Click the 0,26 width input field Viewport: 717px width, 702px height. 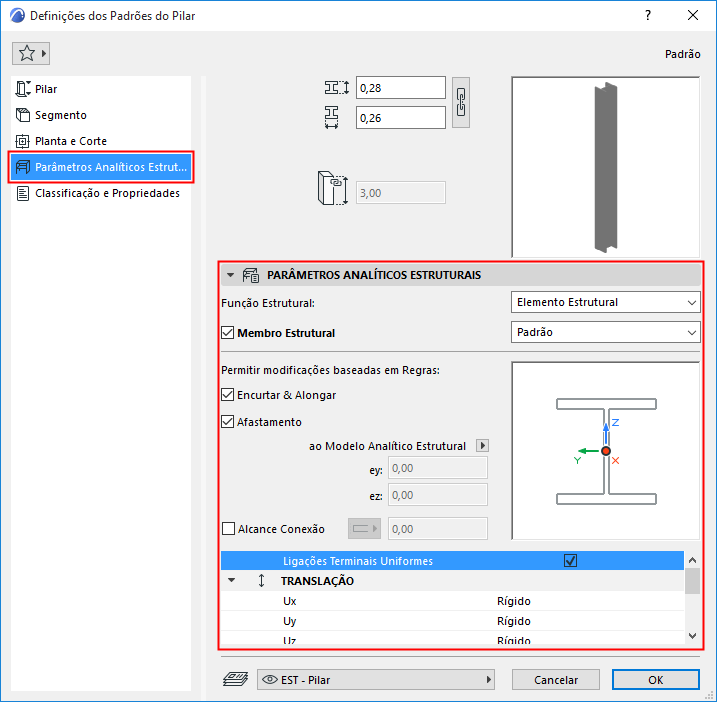pyautogui.click(x=401, y=118)
